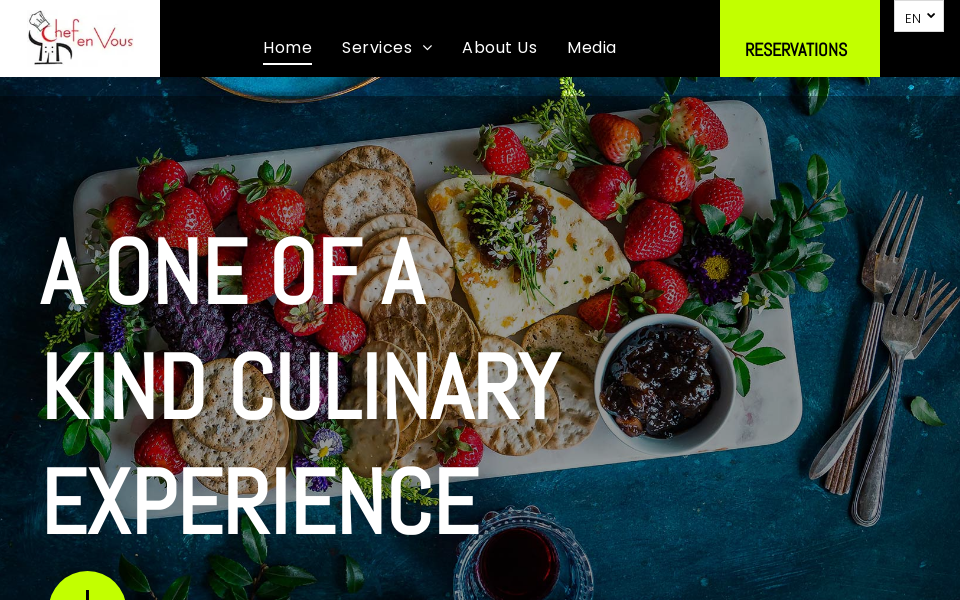Click the RESERVATIONS button
The height and width of the screenshot is (600, 960).
pos(800,39)
